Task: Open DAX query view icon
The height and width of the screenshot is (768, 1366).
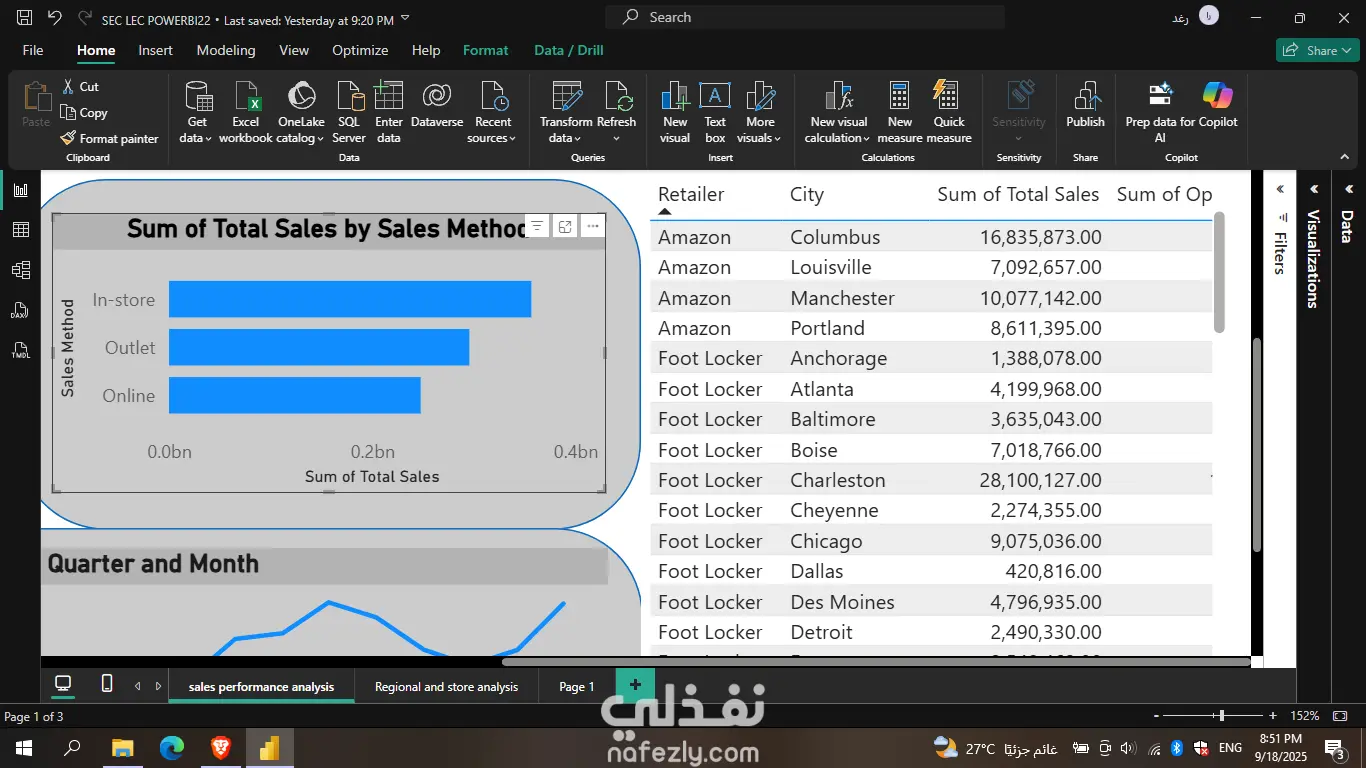Action: pos(20,310)
